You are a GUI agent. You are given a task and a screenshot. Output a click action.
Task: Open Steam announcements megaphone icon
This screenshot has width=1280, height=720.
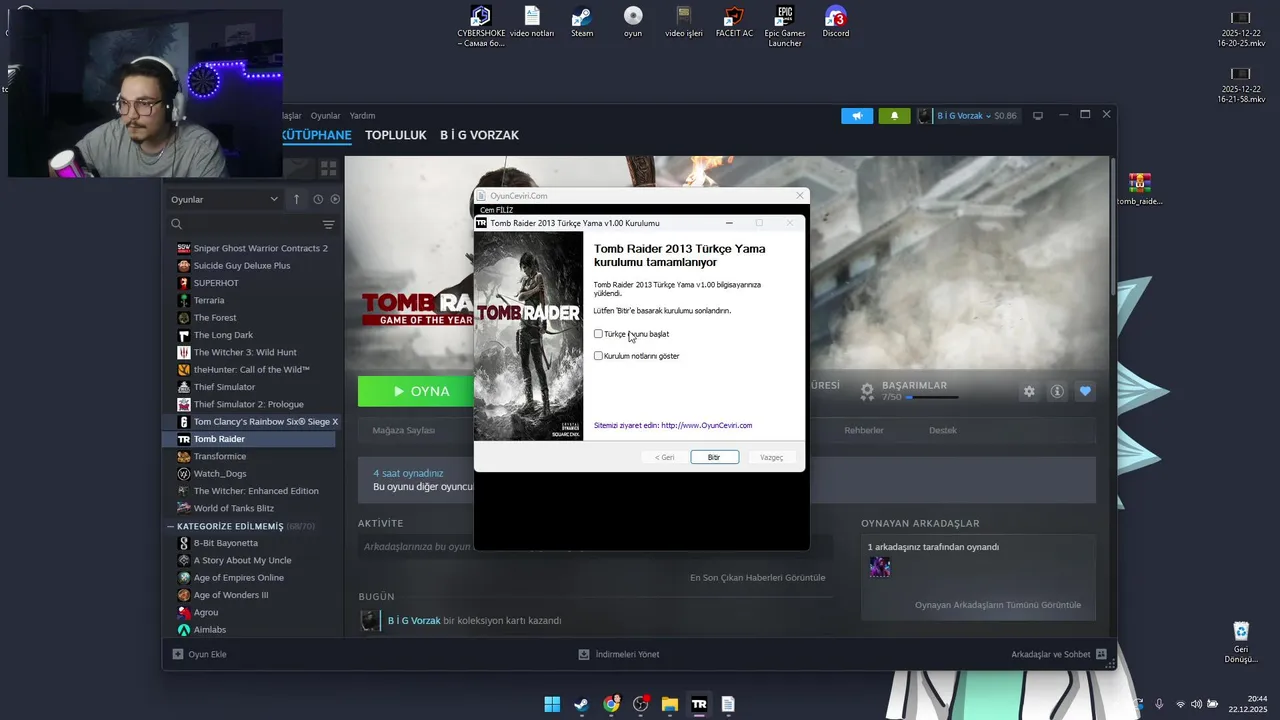[x=857, y=116]
